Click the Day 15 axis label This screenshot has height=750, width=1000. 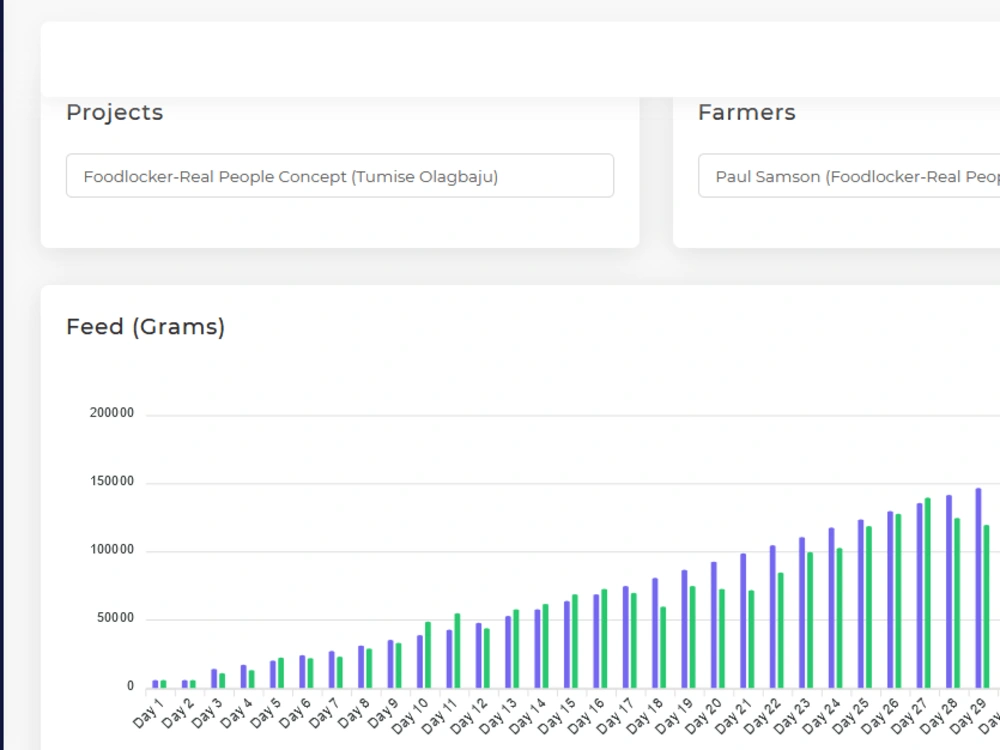557,715
